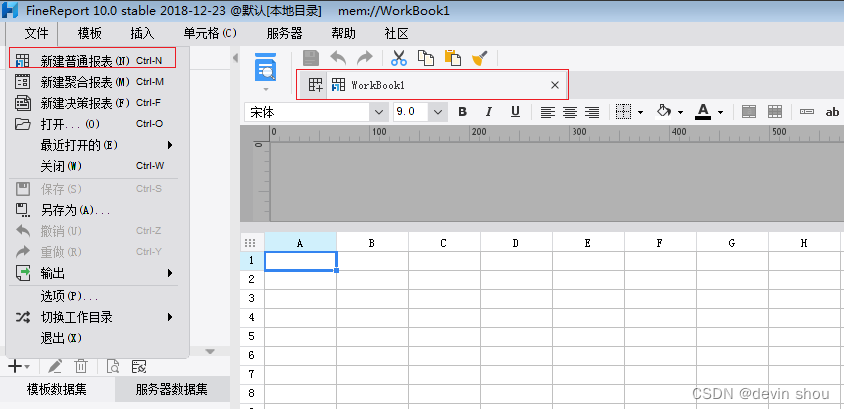Open the preview mode arrow under the preview icon
844x409 pixels.
coord(265,89)
